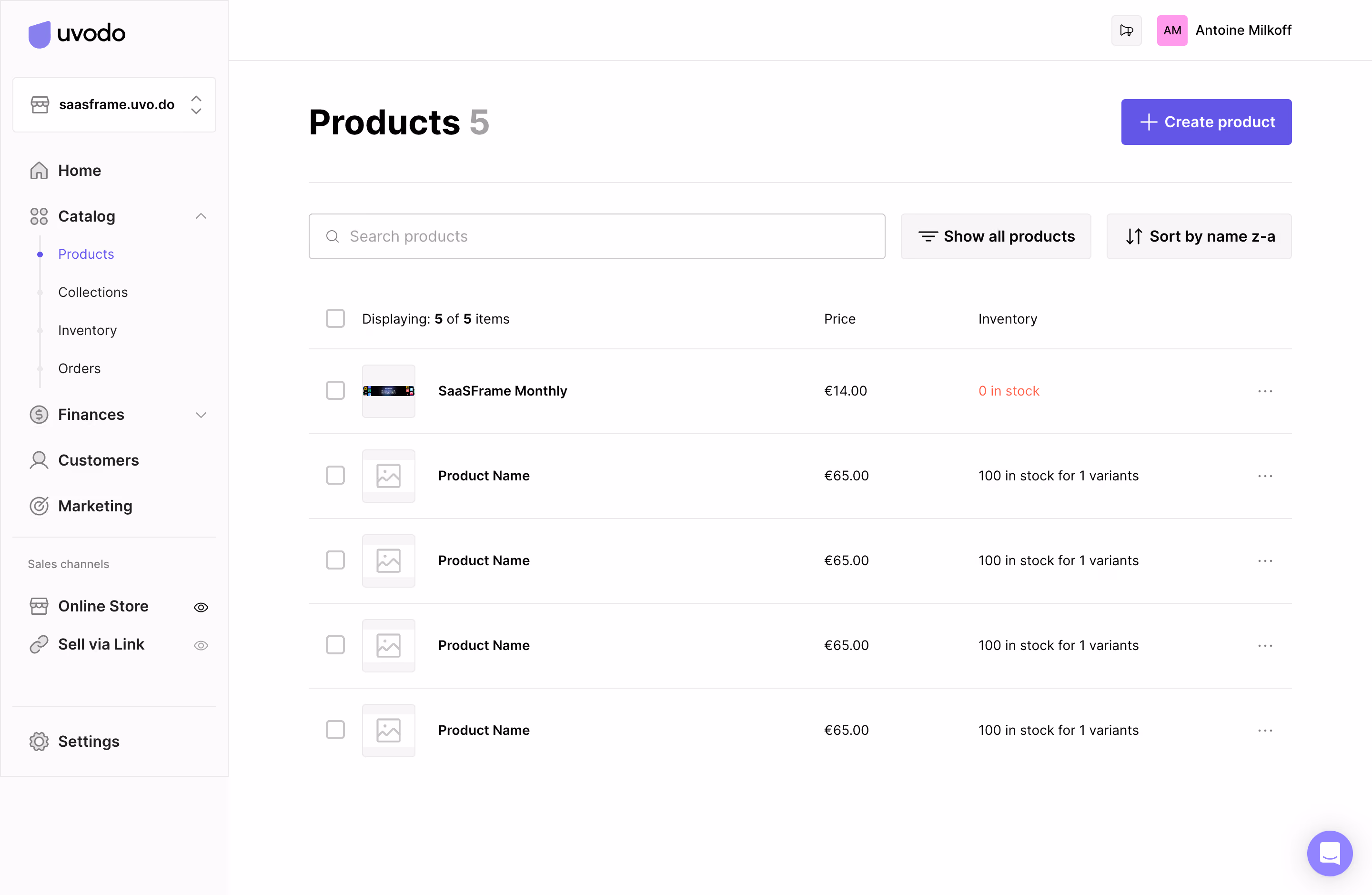This screenshot has height=895, width=1372.
Task: Click the Settings gear icon
Action: tap(39, 741)
